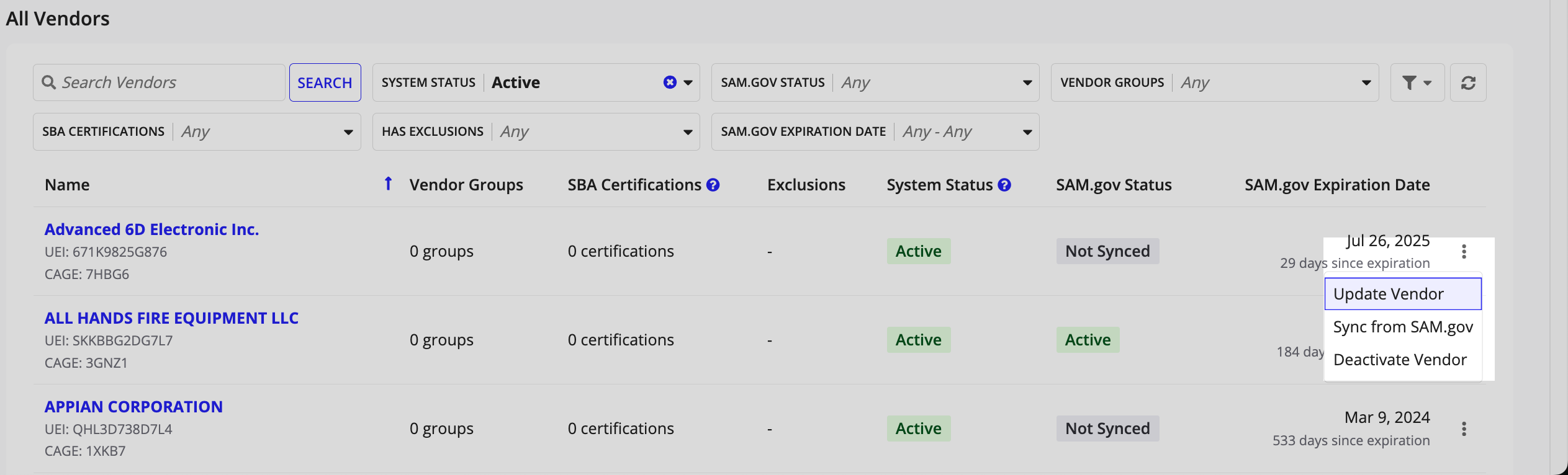Click the SEARCH button
The image size is (1568, 475).
[x=325, y=82]
